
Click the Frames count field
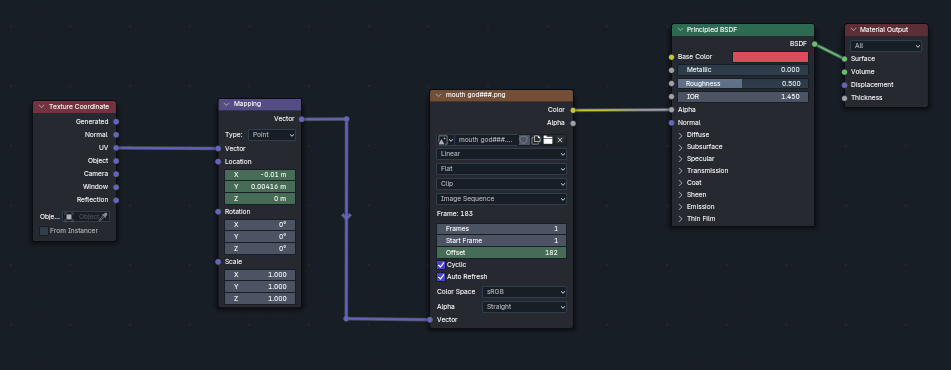[502, 229]
